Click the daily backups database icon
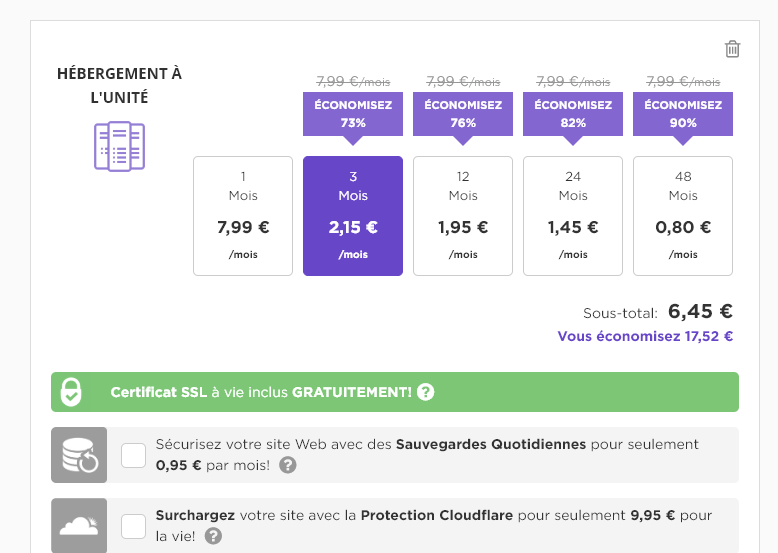Screen dimensions: 778x553 coord(79,455)
